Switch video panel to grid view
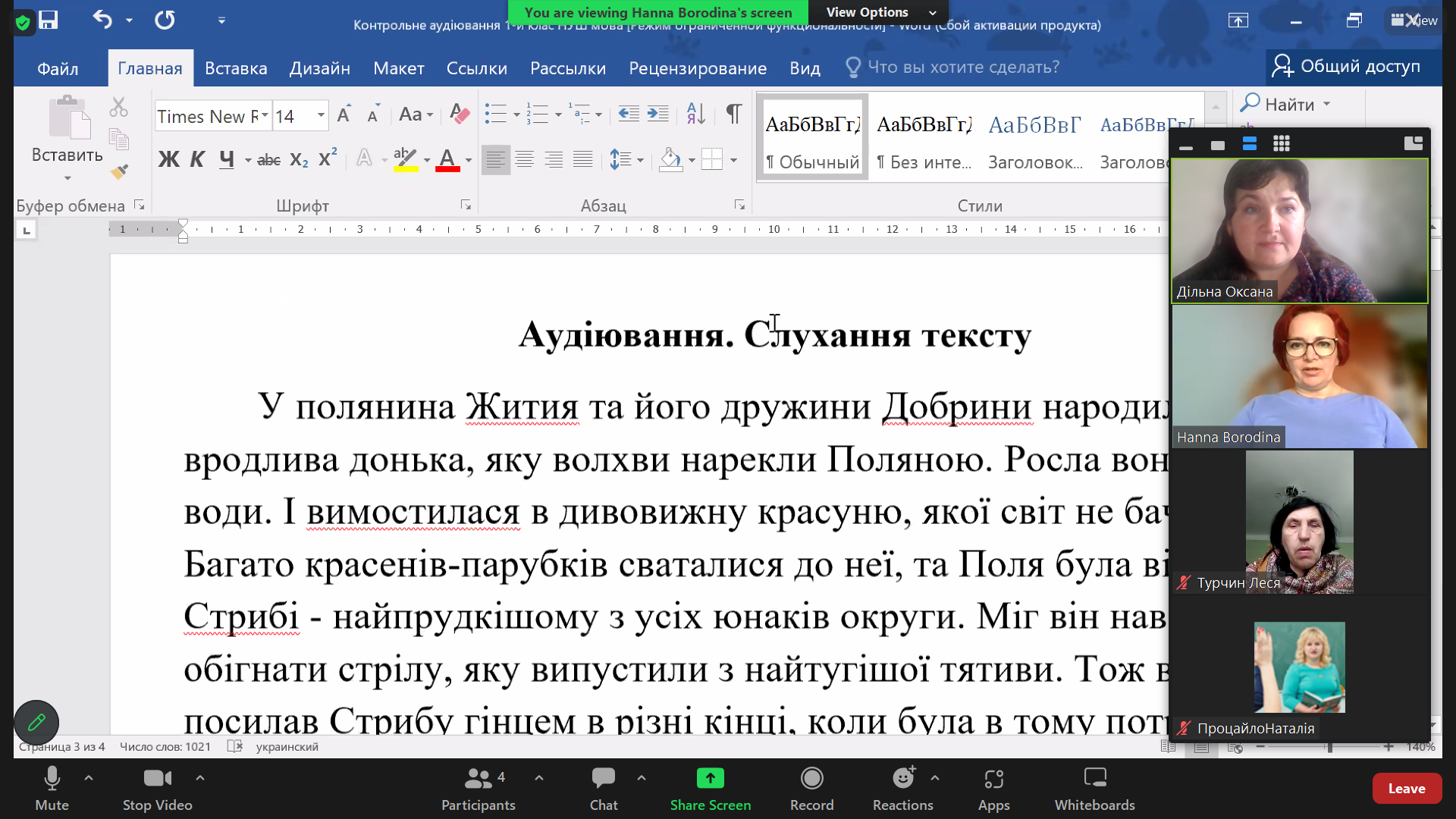The width and height of the screenshot is (1456, 819). 1281,144
